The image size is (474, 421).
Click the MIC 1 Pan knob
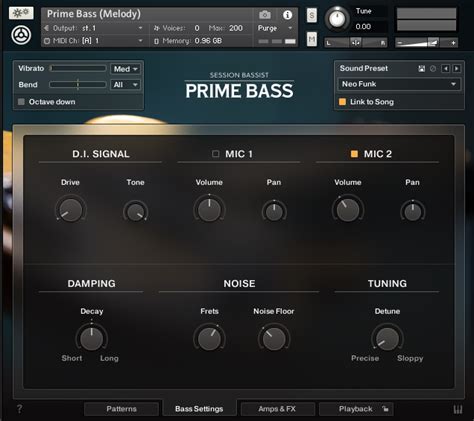pos(274,212)
